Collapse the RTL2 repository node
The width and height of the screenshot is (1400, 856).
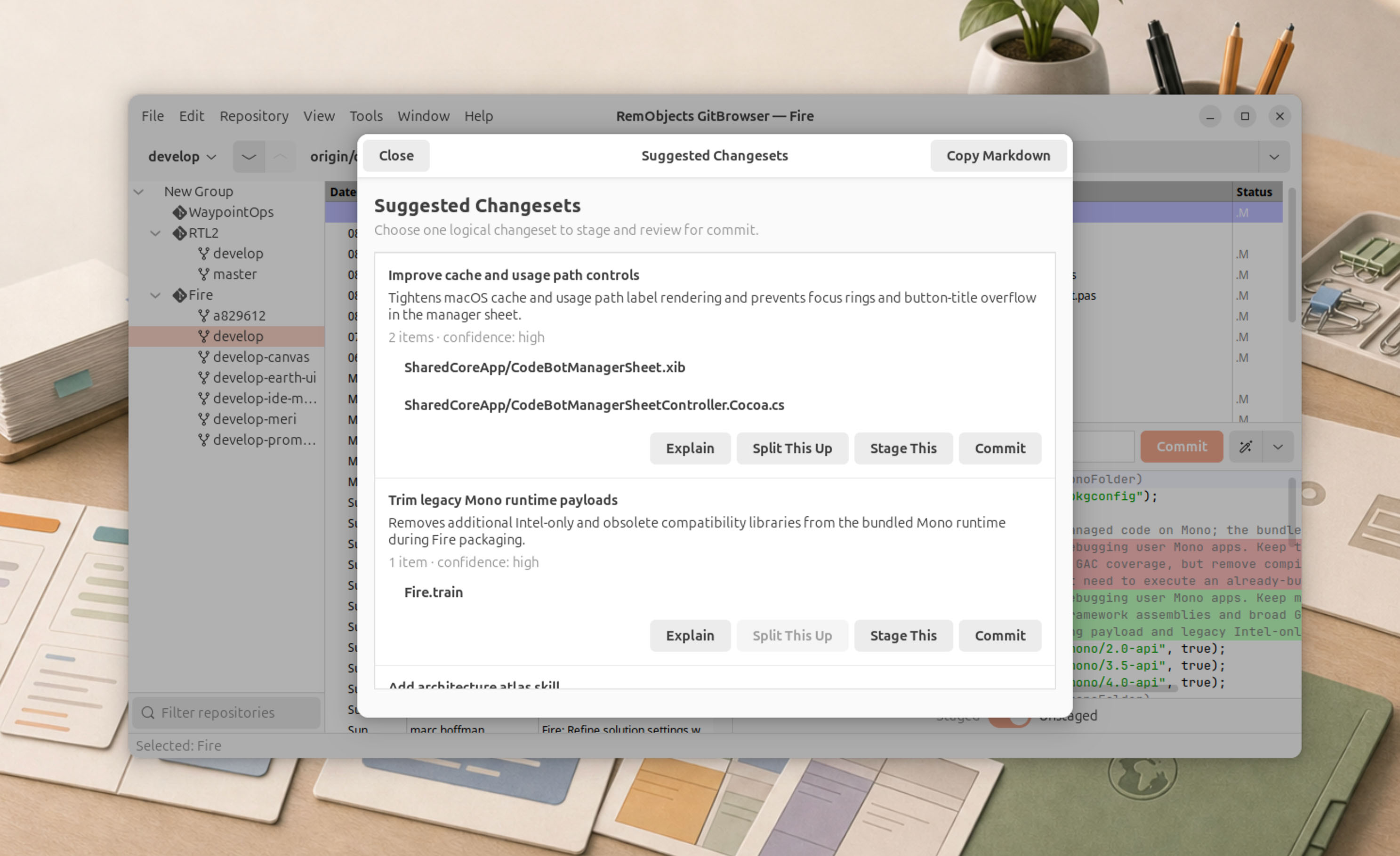155,233
